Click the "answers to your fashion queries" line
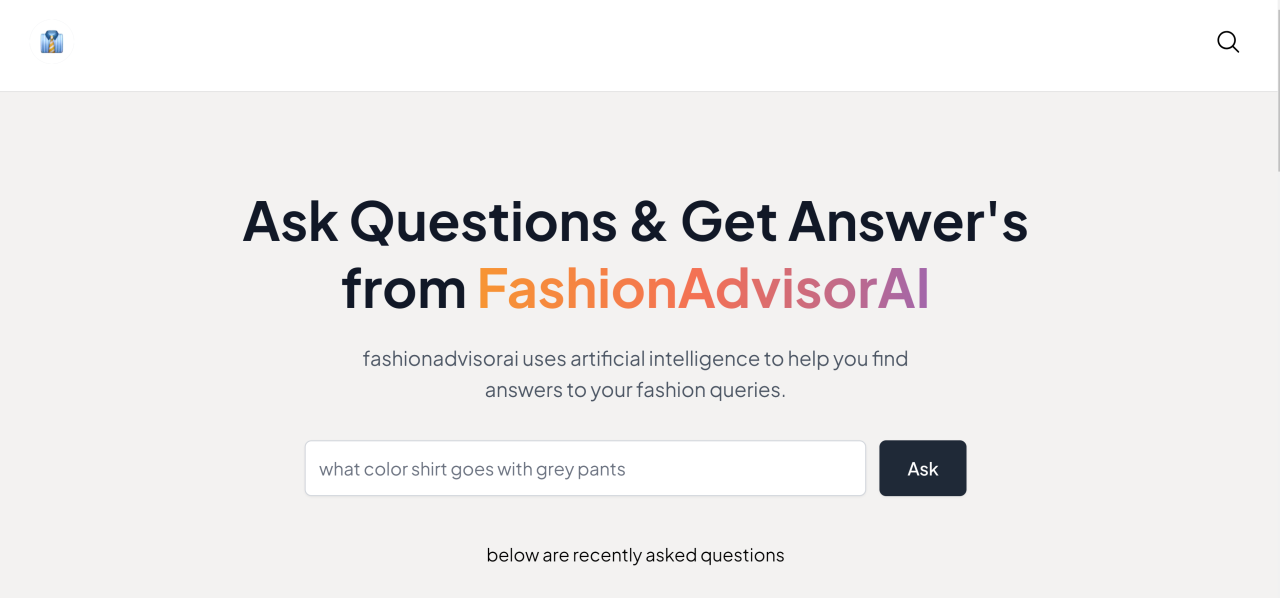This screenshot has width=1280, height=598. click(635, 390)
